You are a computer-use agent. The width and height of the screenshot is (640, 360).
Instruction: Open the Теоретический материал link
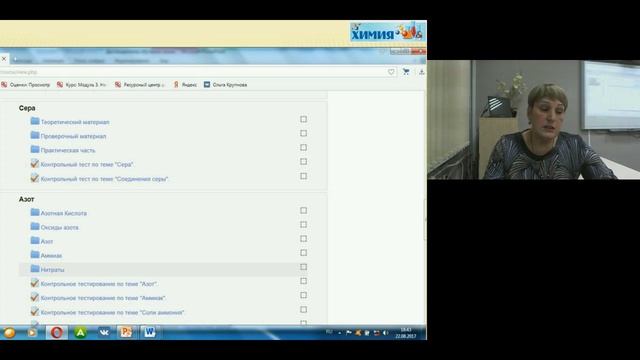click(x=75, y=122)
